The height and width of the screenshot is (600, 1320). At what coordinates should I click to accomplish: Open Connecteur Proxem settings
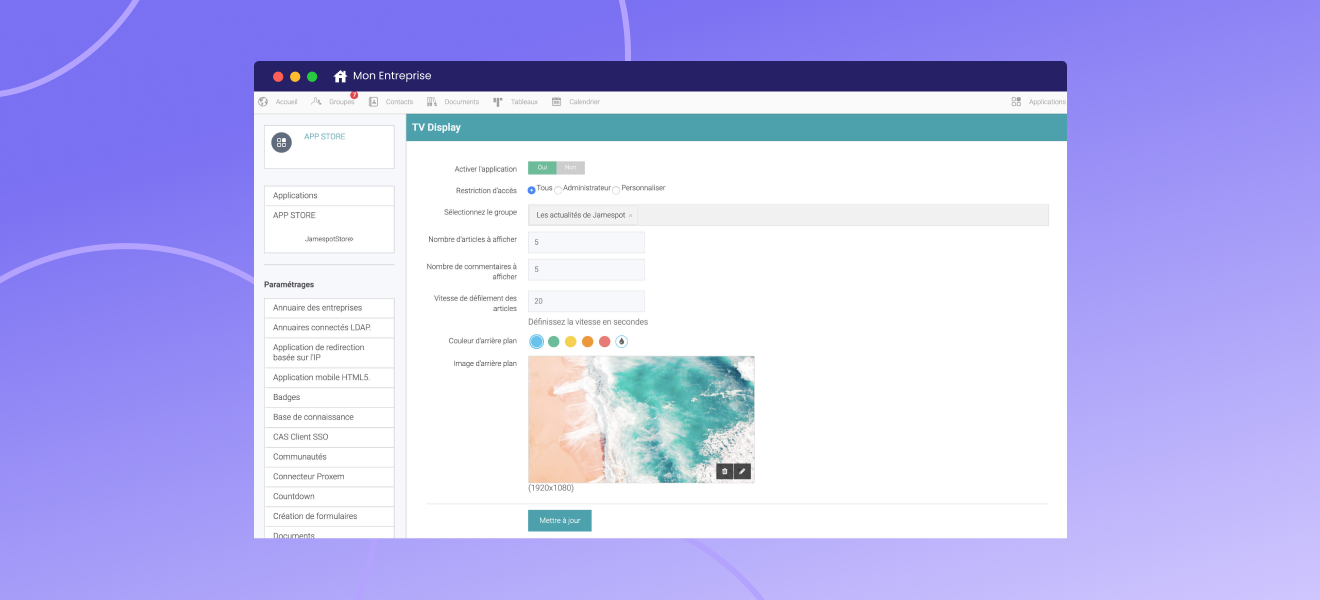[329, 477]
